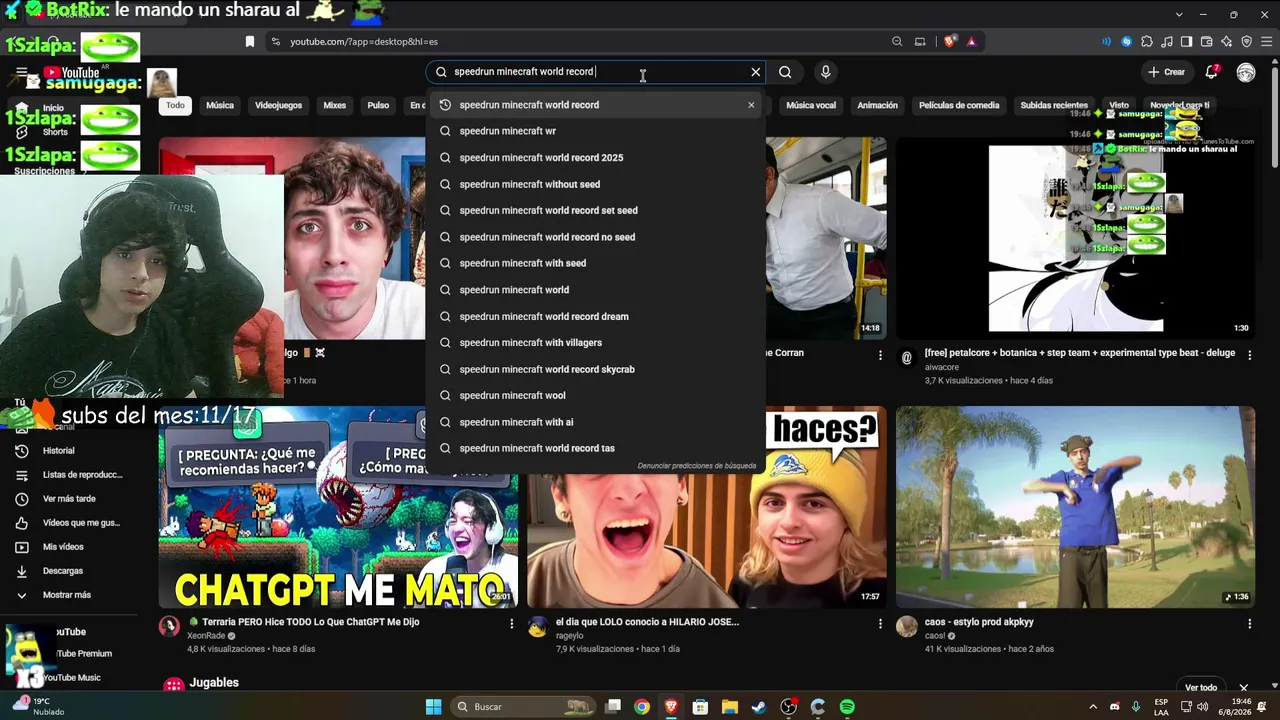Click the Brave VPN shield icon
This screenshot has width=1280, height=720.
[1246, 42]
